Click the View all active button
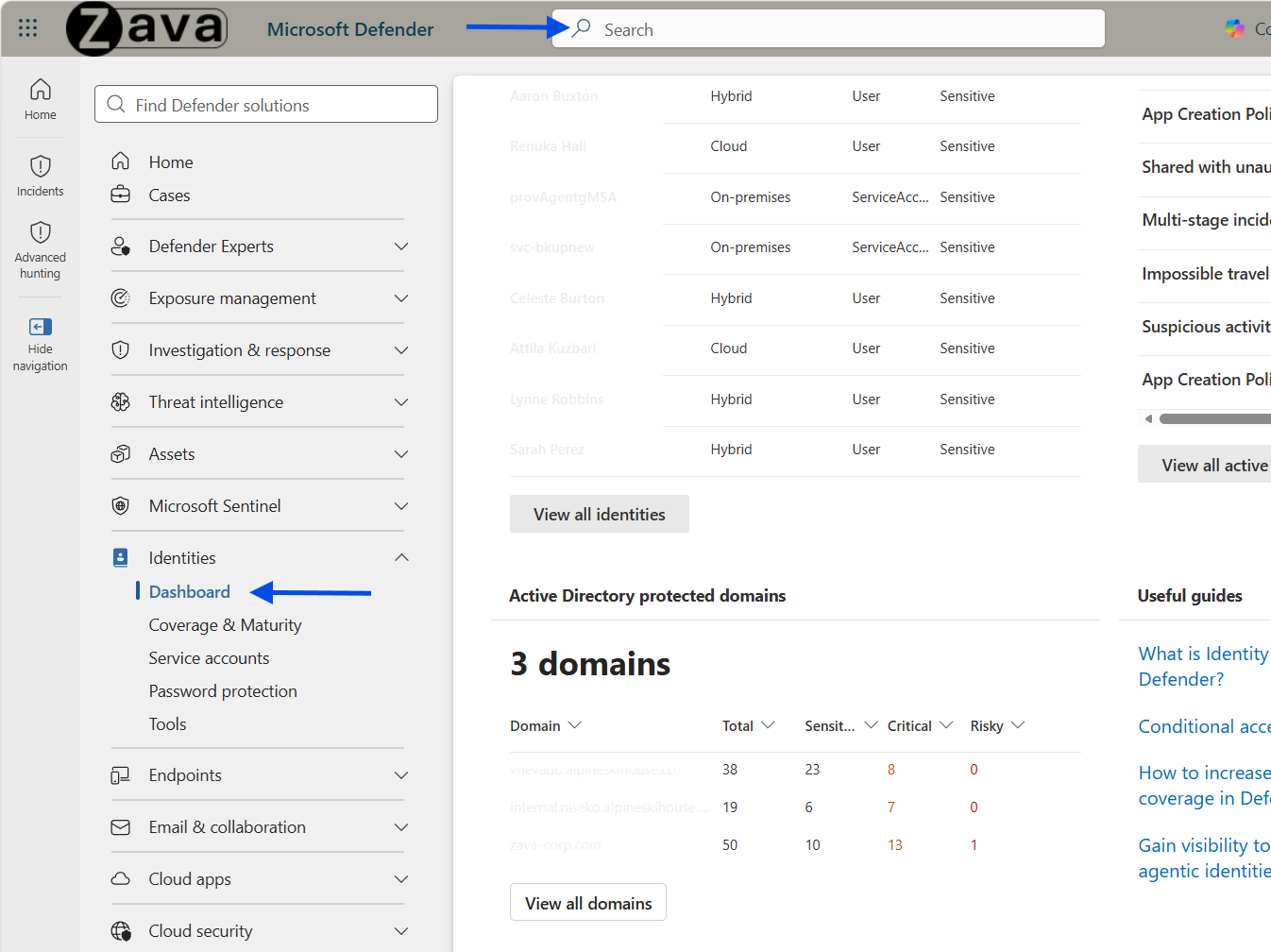 pyautogui.click(x=1205, y=464)
